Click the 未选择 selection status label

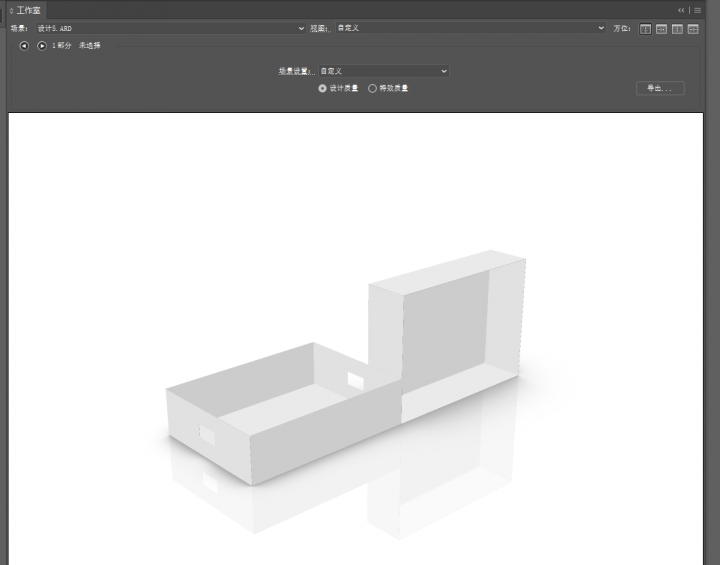click(90, 45)
